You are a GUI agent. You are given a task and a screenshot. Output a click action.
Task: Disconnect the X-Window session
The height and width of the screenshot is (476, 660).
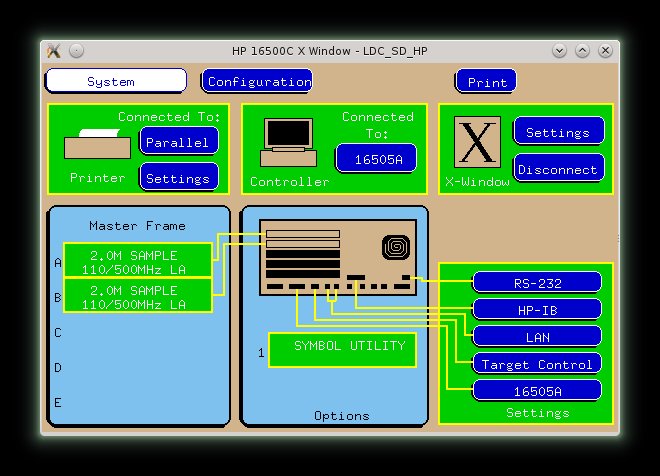[x=559, y=168]
